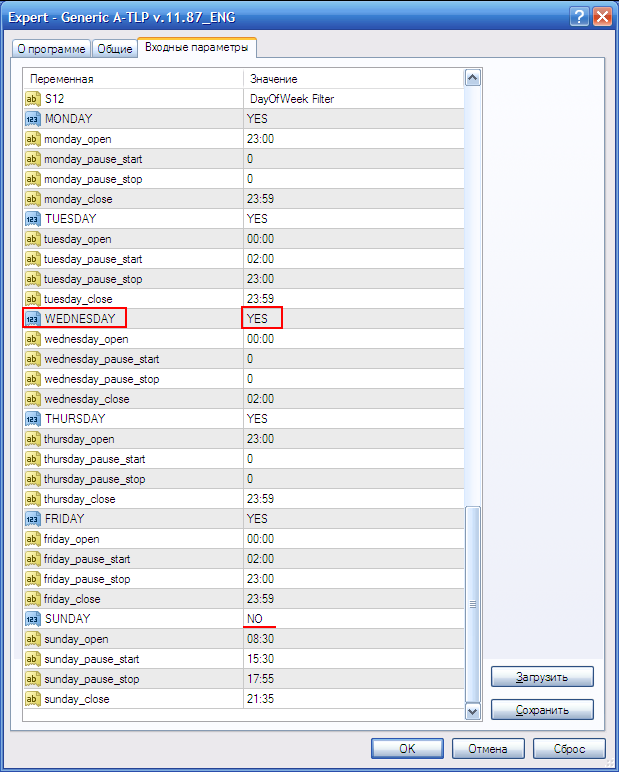Close the Expert dialog window
Screen dimensions: 619x772
coord(602,17)
